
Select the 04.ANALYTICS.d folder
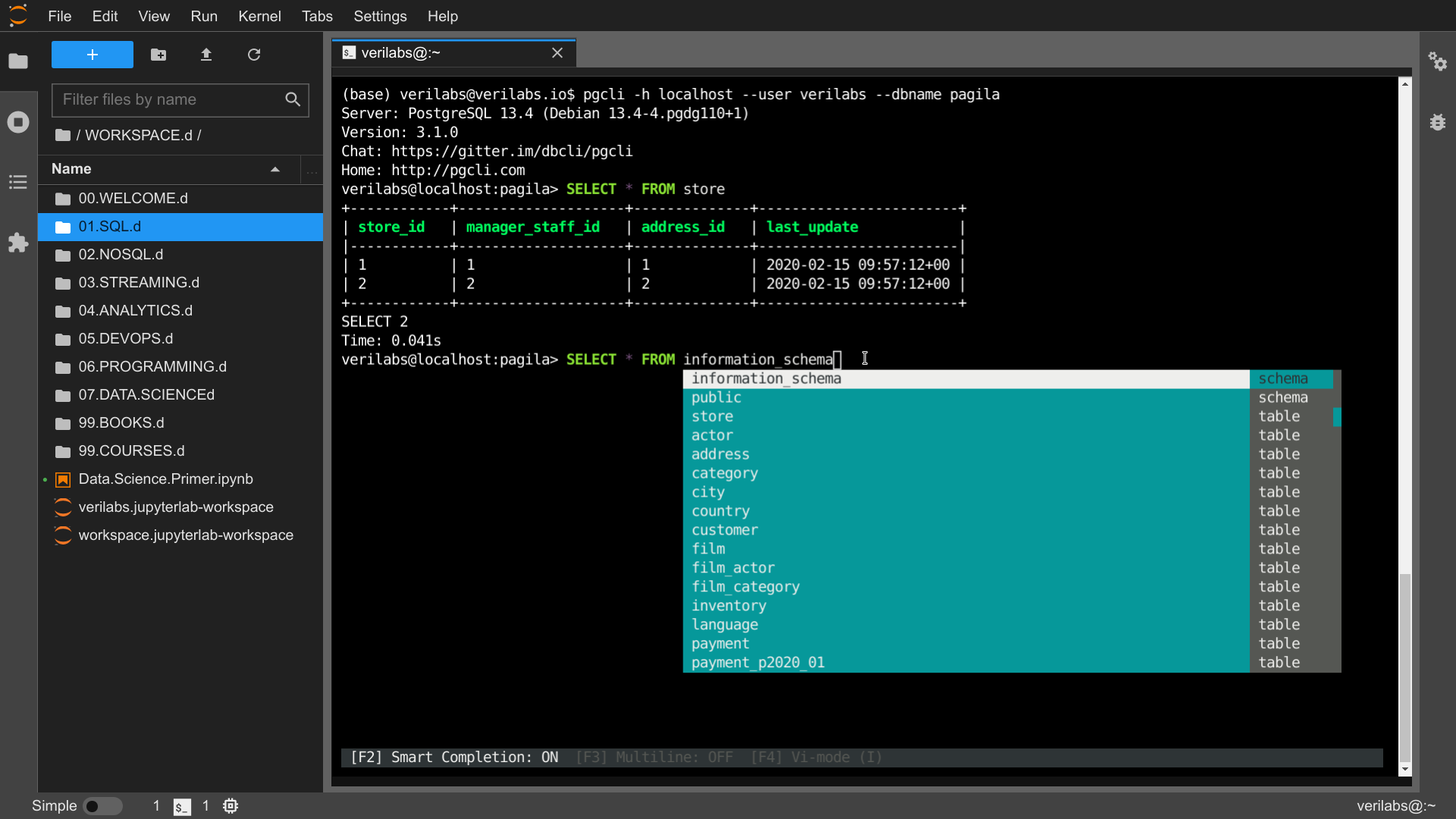(x=180, y=311)
